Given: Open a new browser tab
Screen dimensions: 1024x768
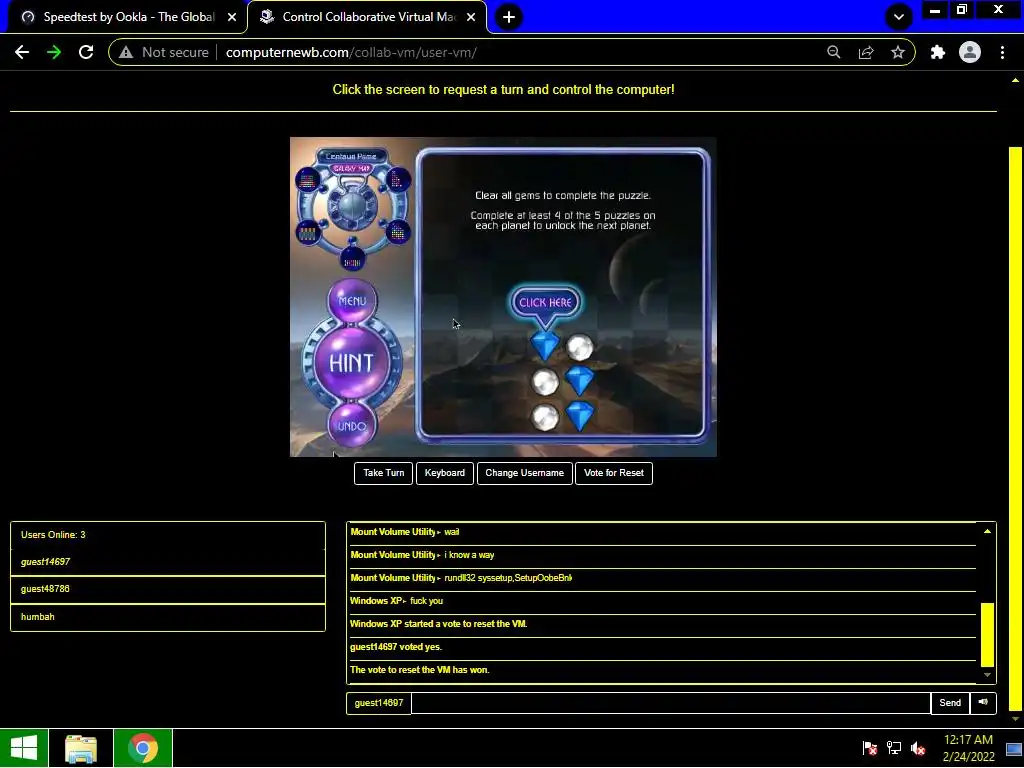Looking at the screenshot, I should coord(509,17).
